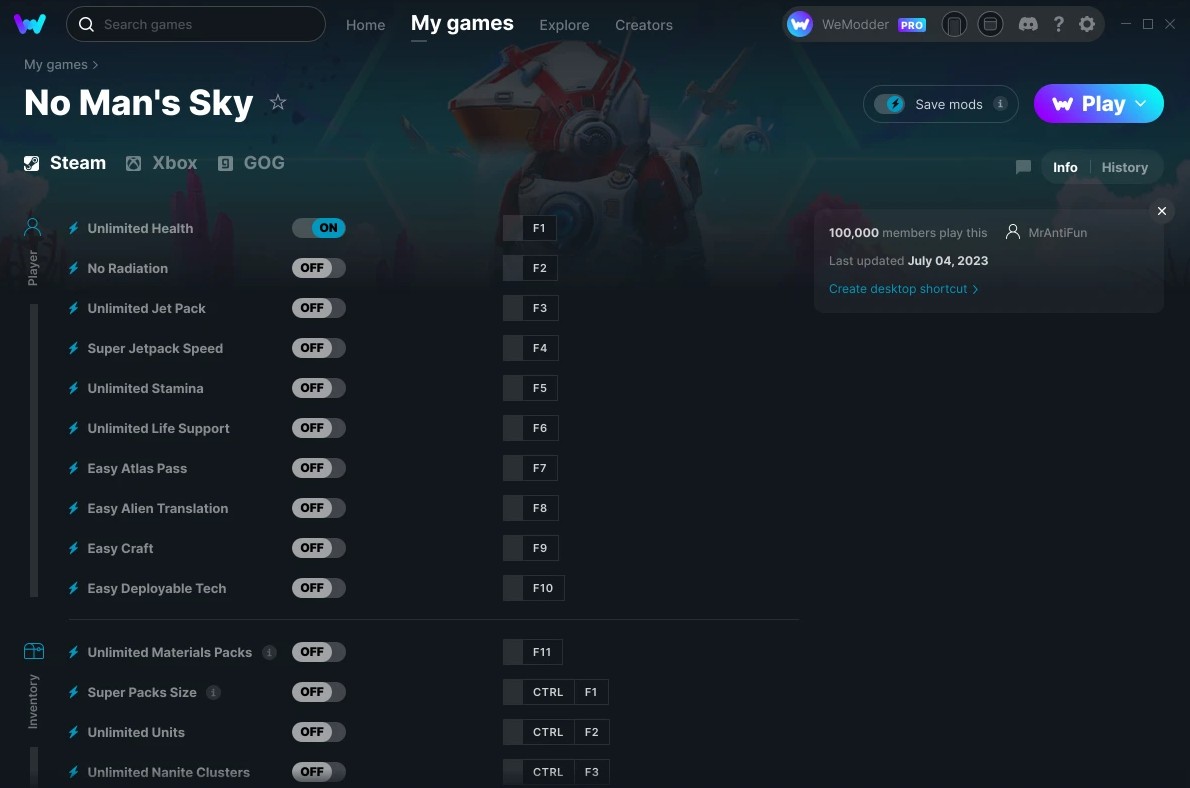Open settings gear icon
Image resolution: width=1190 pixels, height=788 pixels.
[x=1087, y=24]
